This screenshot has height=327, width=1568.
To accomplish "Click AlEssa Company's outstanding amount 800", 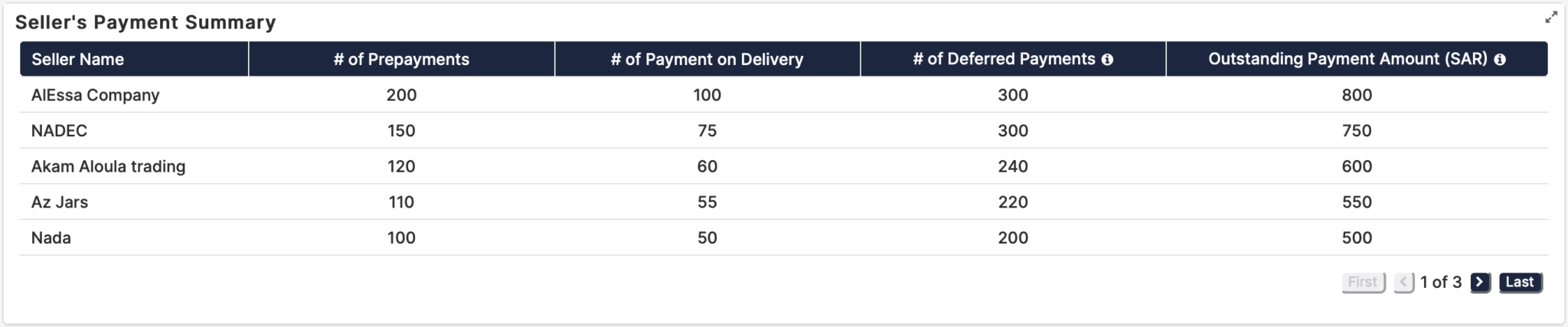I will click(x=1357, y=95).
